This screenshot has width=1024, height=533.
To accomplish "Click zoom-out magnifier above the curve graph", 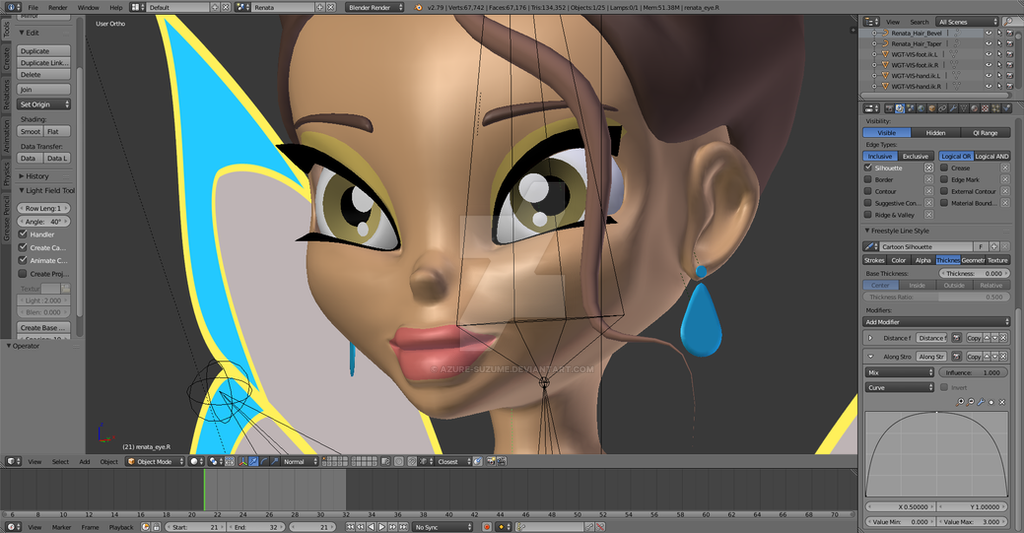I will [970, 402].
